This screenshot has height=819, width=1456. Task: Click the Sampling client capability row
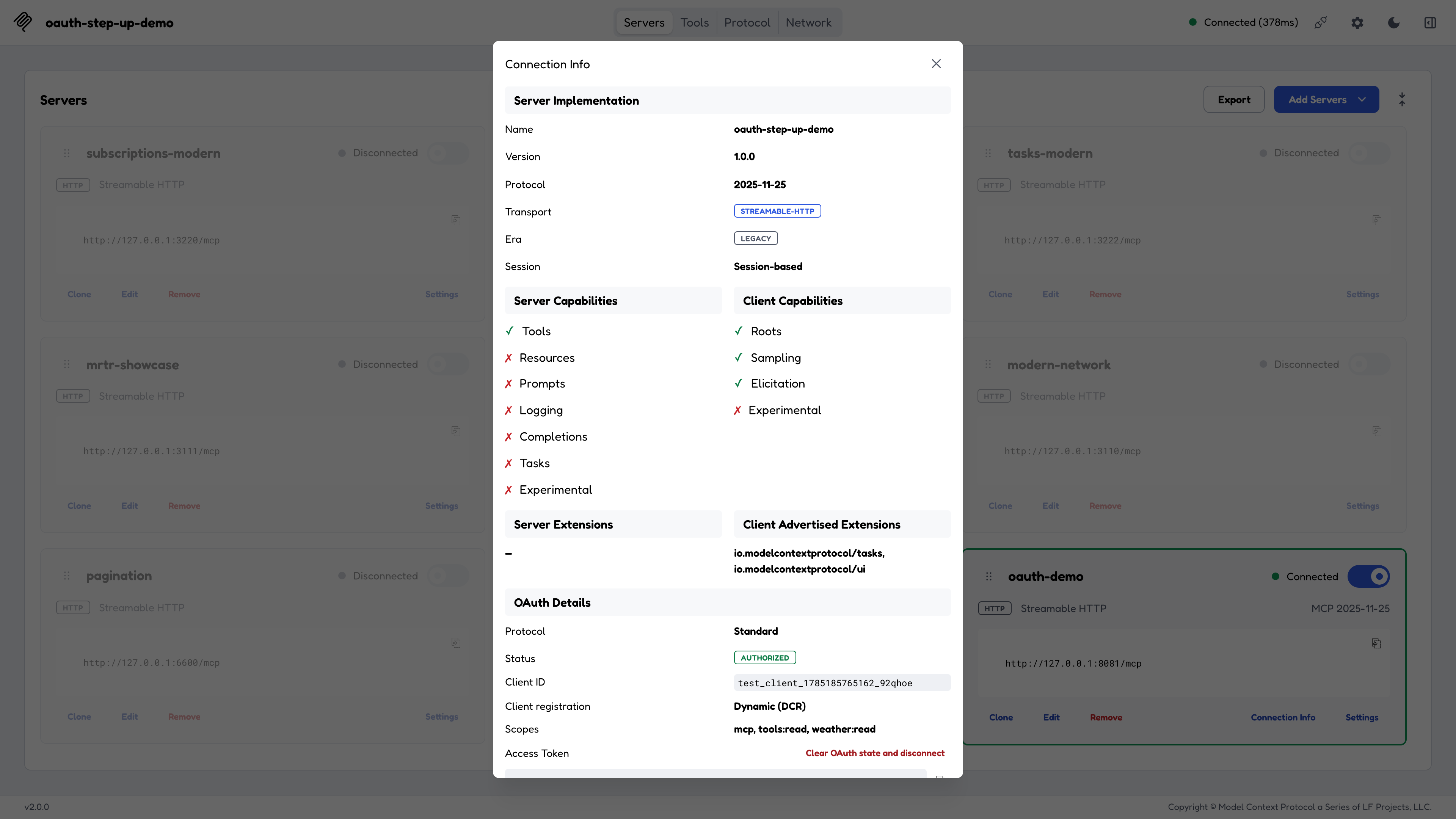767,358
